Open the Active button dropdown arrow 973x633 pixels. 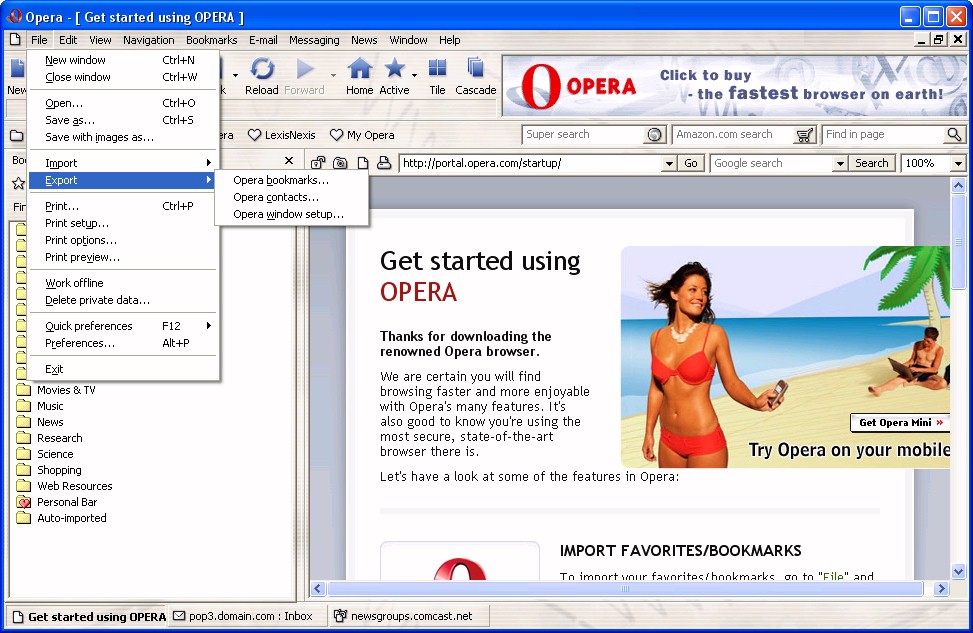tap(414, 75)
